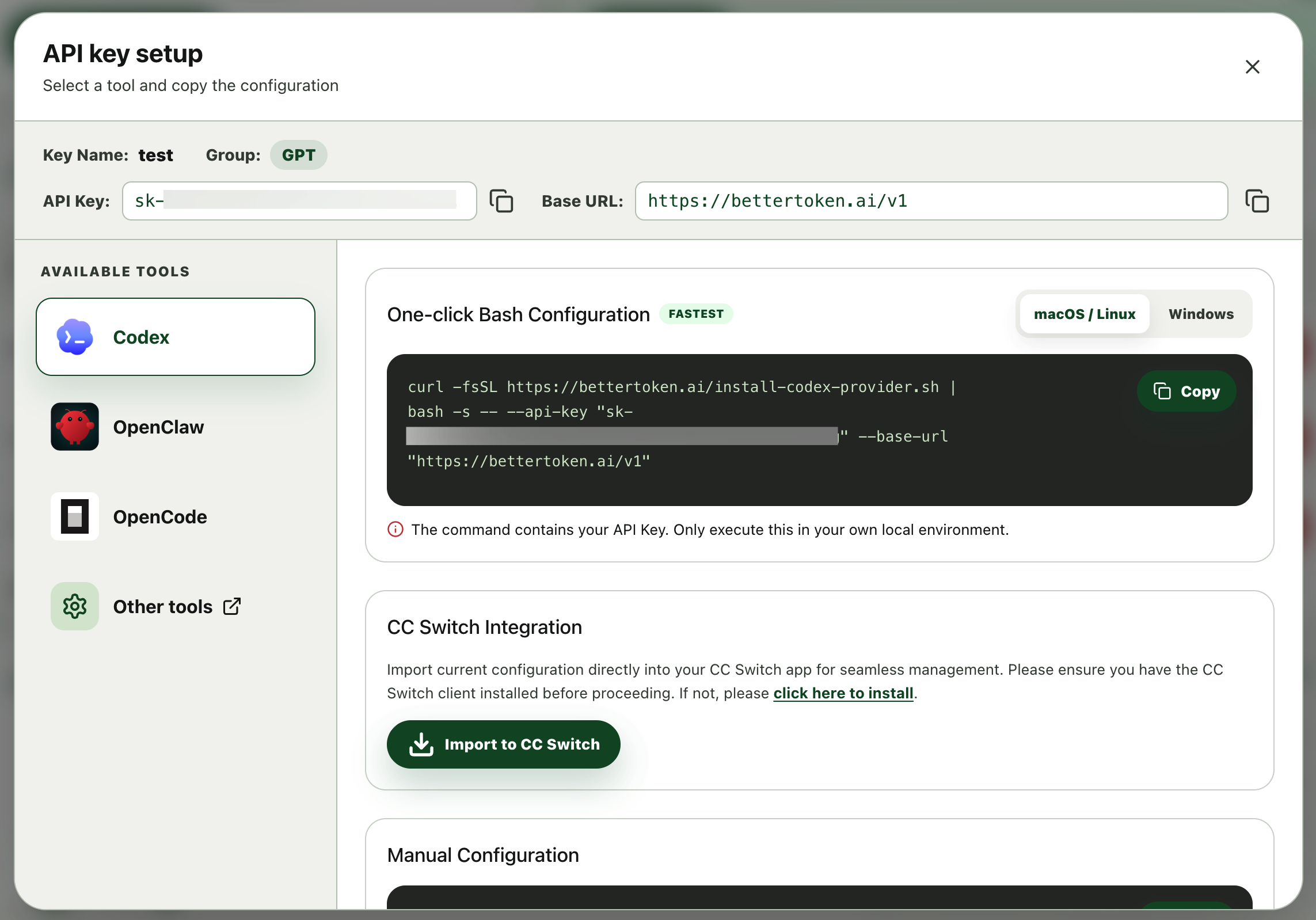This screenshot has height=920, width=1316.
Task: Select the OpenCode tool
Action: tap(176, 516)
